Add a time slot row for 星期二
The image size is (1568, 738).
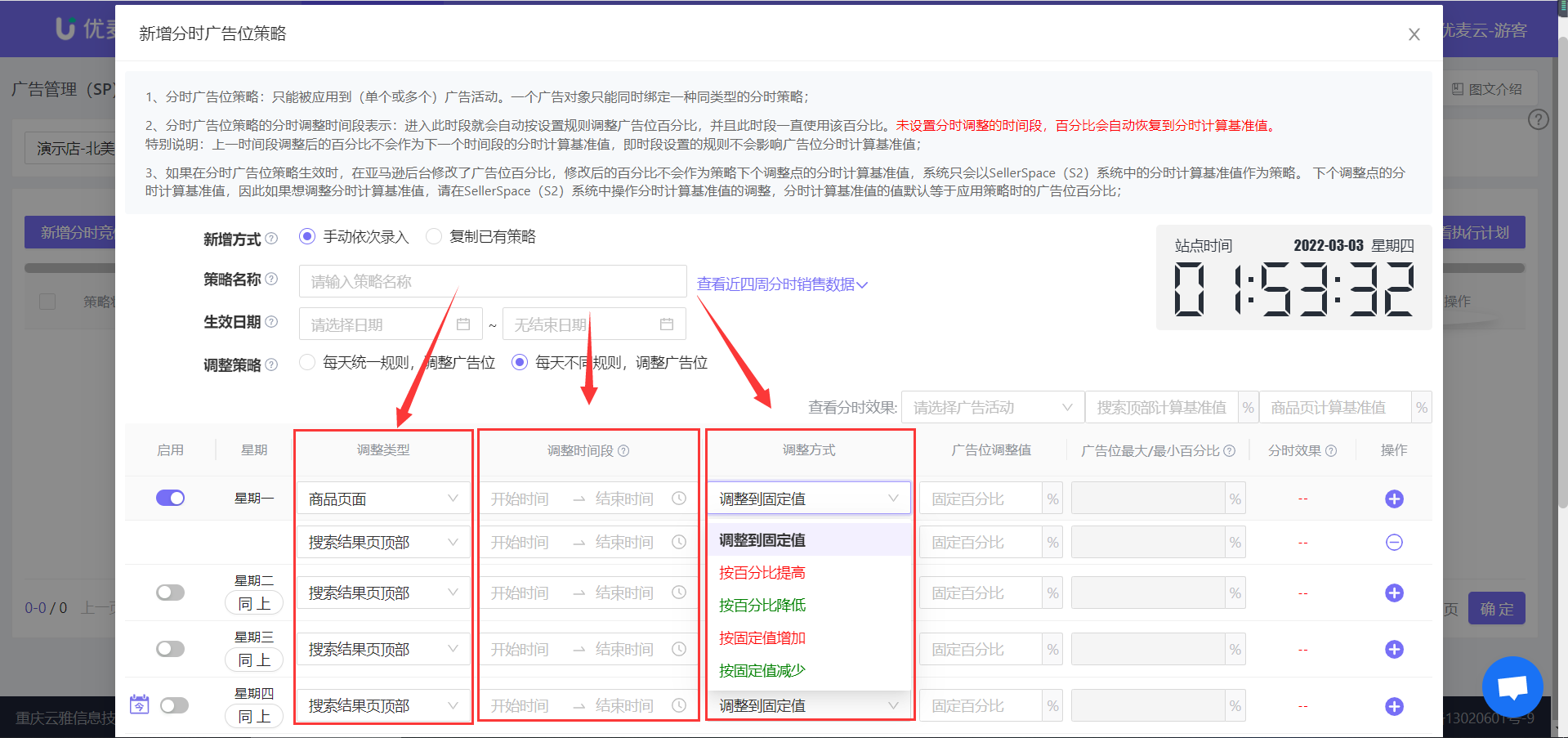pos(1394,593)
